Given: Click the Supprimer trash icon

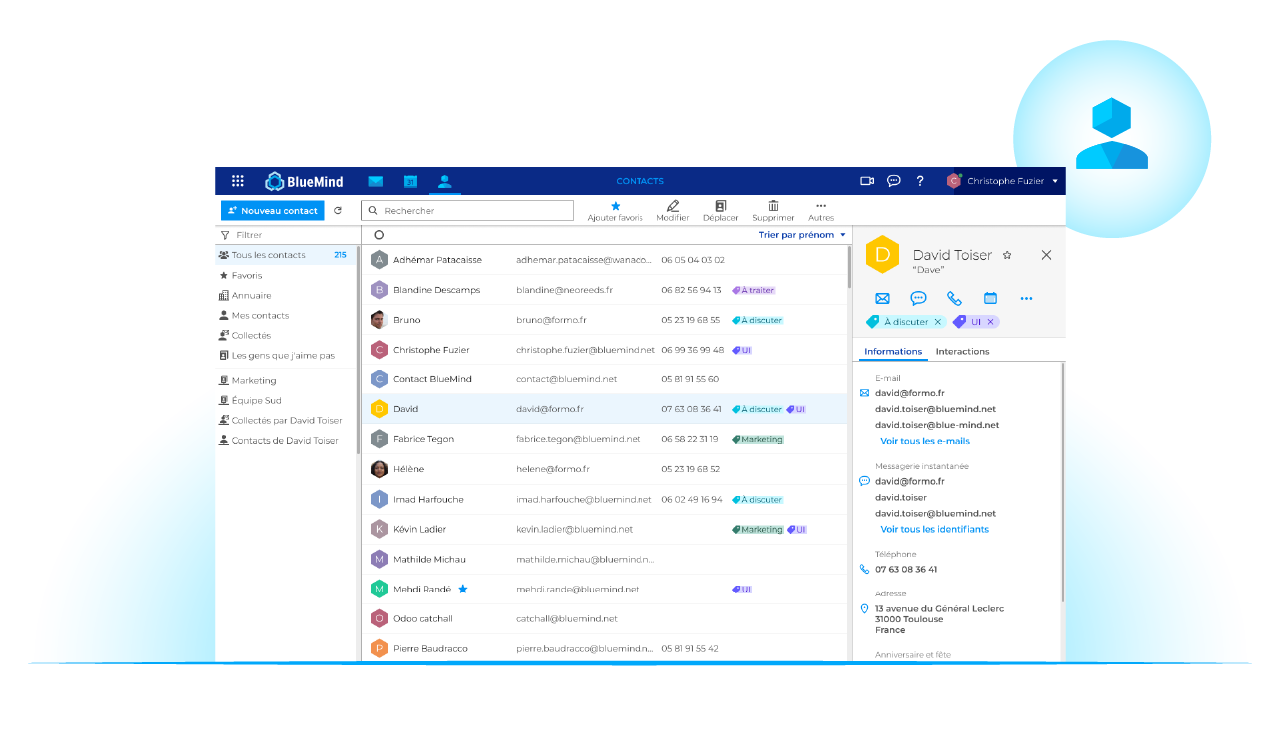Looking at the screenshot, I should click(x=773, y=206).
